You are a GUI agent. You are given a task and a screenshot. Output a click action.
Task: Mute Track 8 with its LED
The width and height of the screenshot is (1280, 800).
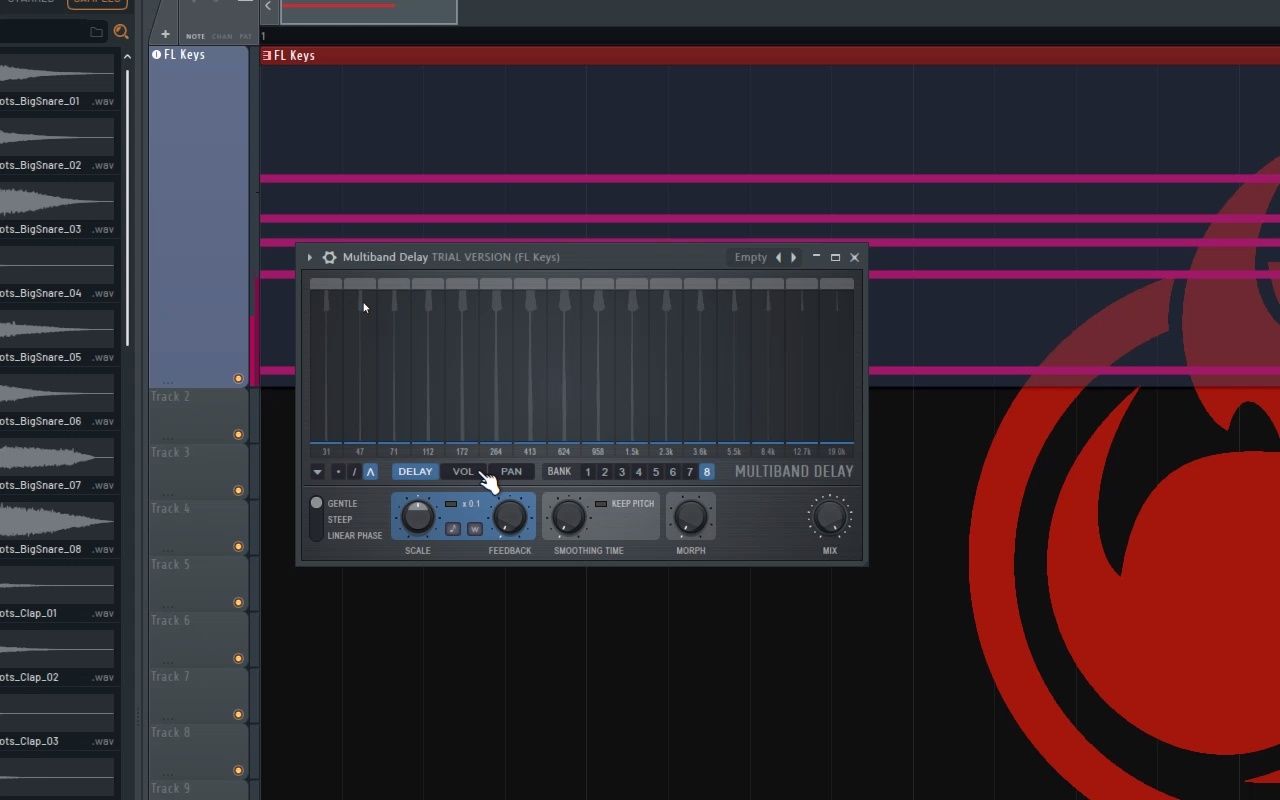tap(238, 771)
